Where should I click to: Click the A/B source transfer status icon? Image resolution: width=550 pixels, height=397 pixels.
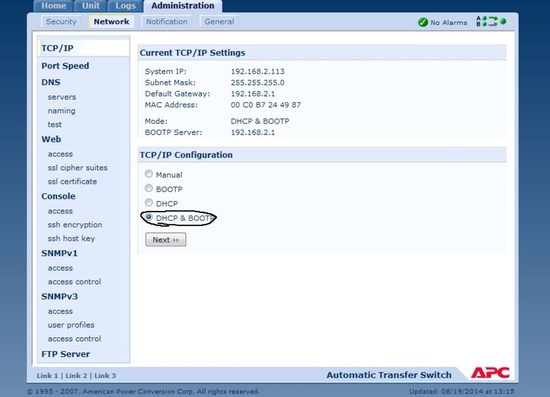click(491, 21)
